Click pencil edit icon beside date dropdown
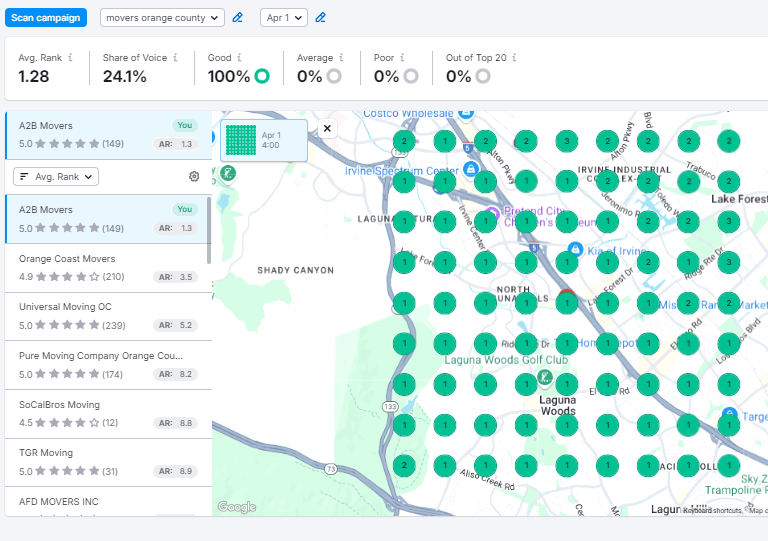This screenshot has width=768, height=541. tap(320, 18)
